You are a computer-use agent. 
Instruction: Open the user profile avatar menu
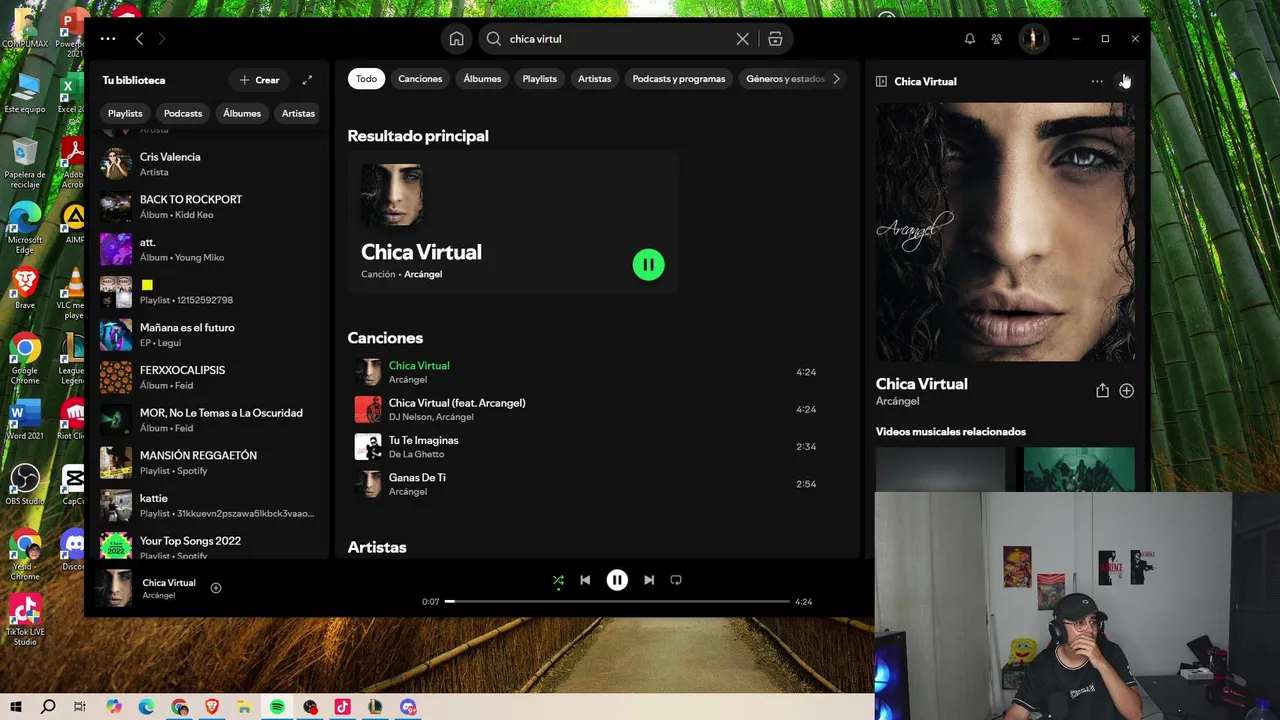tap(1033, 39)
